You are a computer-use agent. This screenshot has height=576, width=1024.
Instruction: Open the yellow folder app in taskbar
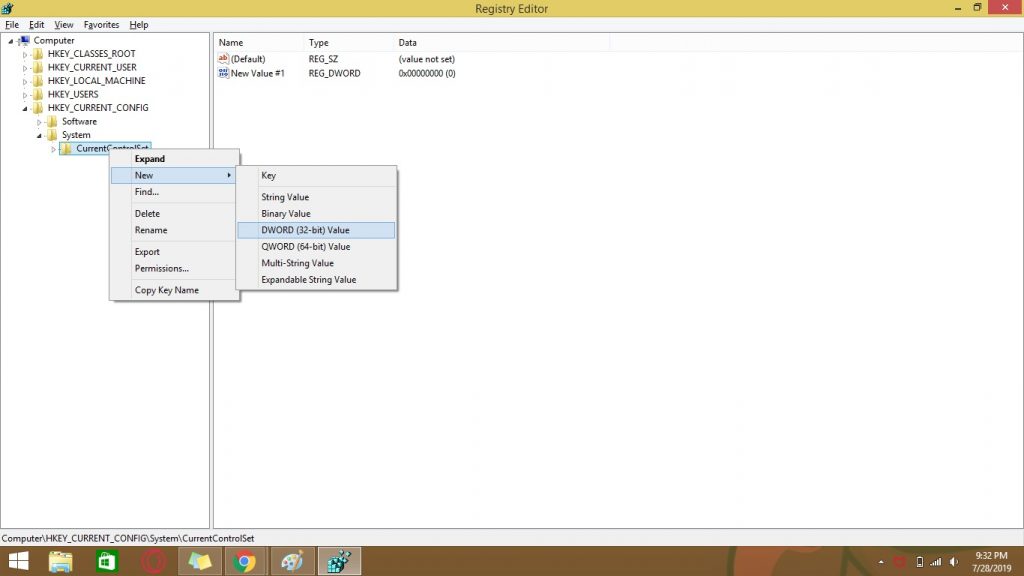(199, 561)
